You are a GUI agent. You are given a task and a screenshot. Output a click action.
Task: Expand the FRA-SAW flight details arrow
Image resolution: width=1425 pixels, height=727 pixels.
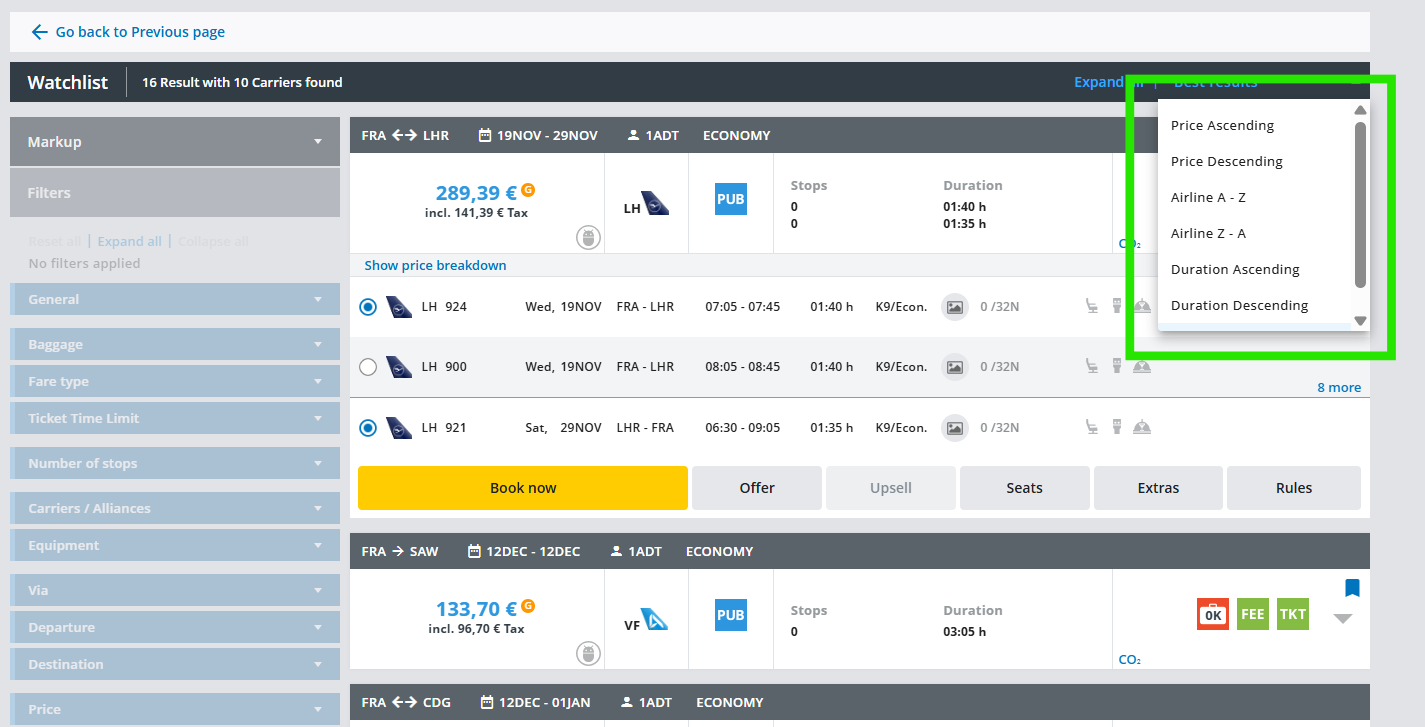(x=1343, y=619)
